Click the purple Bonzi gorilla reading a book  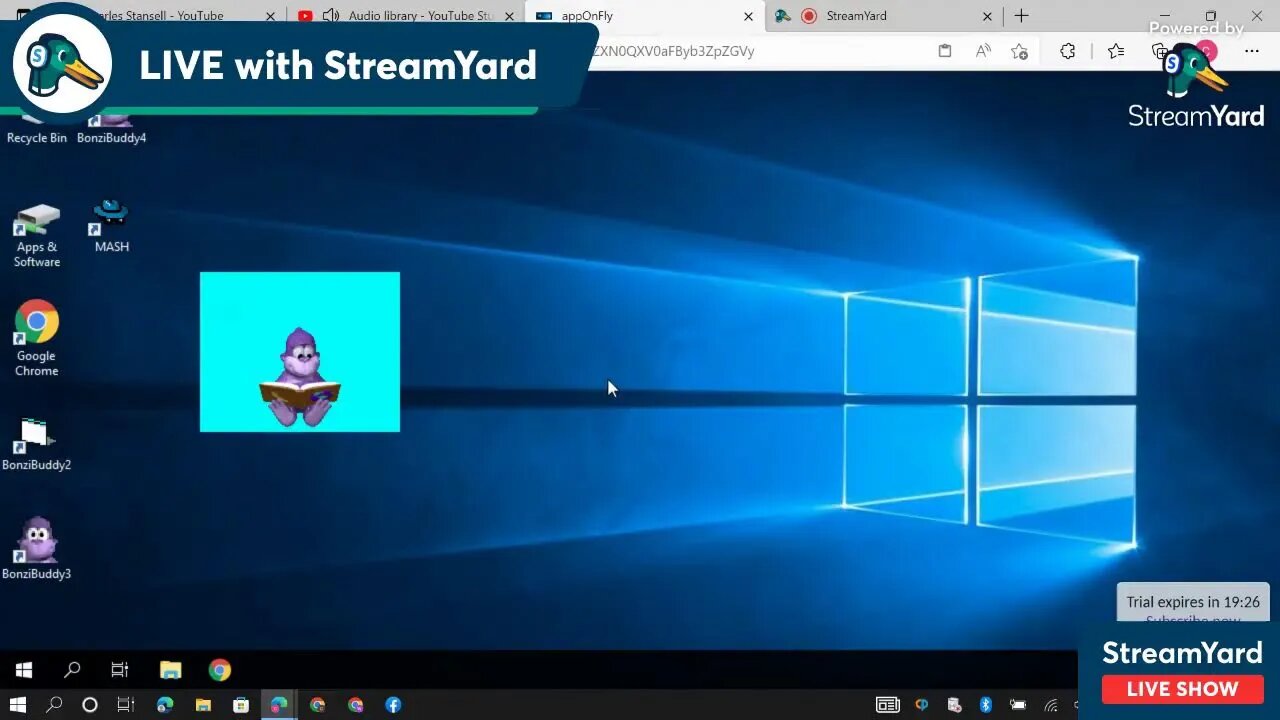point(300,377)
